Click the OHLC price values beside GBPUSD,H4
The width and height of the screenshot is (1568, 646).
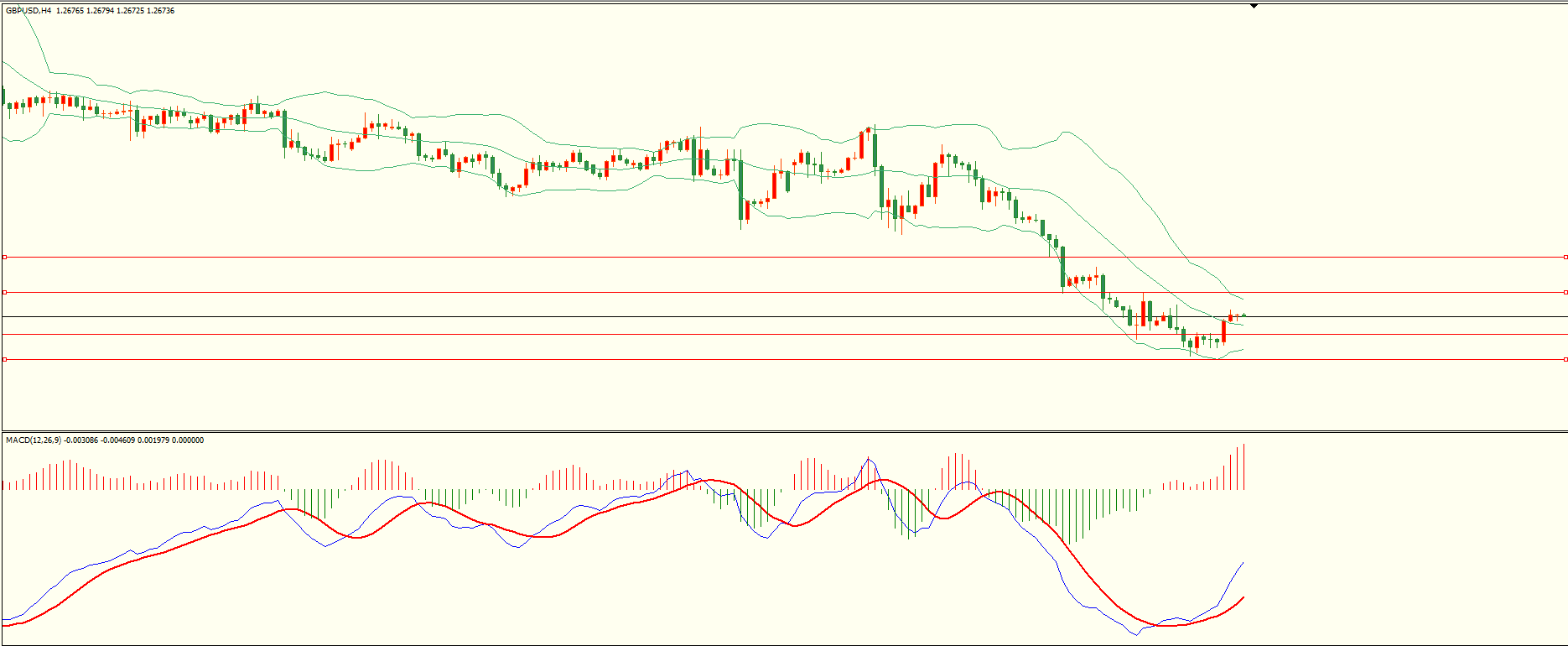tap(116, 11)
